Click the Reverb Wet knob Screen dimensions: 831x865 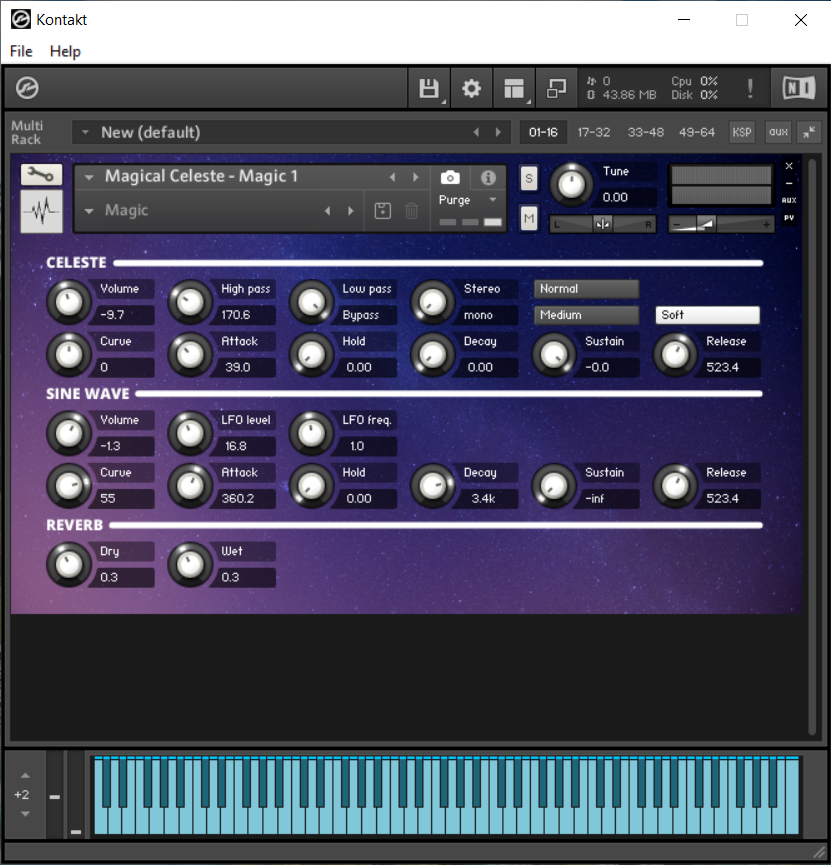[x=190, y=564]
